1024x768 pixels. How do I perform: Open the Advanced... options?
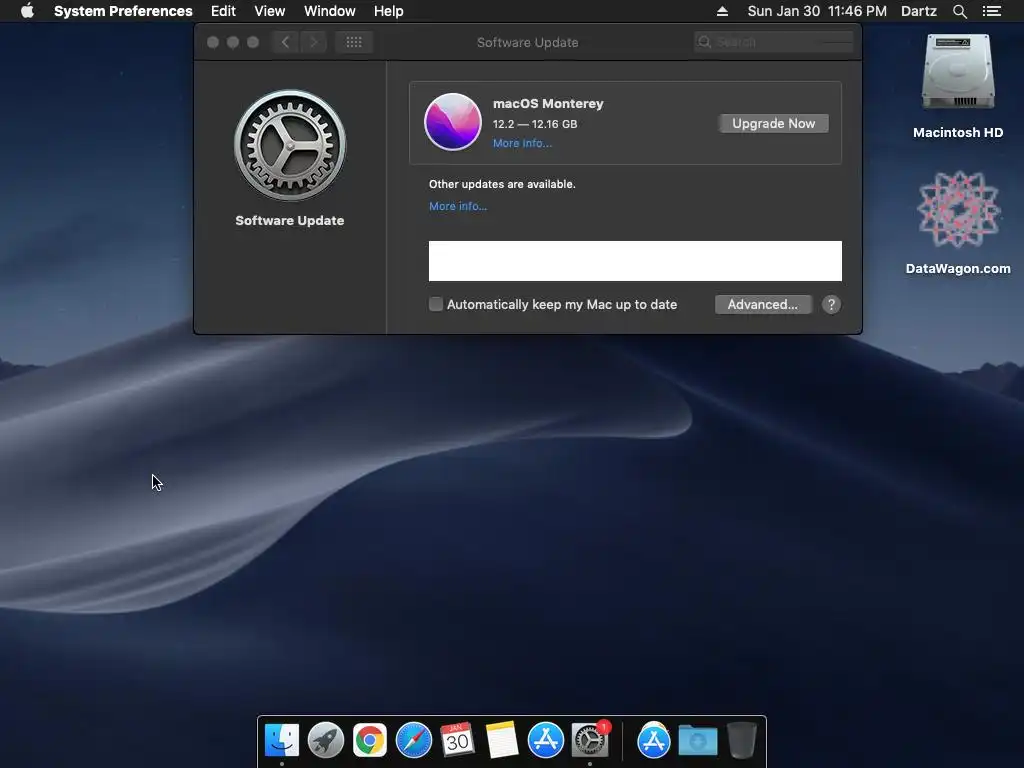click(763, 304)
